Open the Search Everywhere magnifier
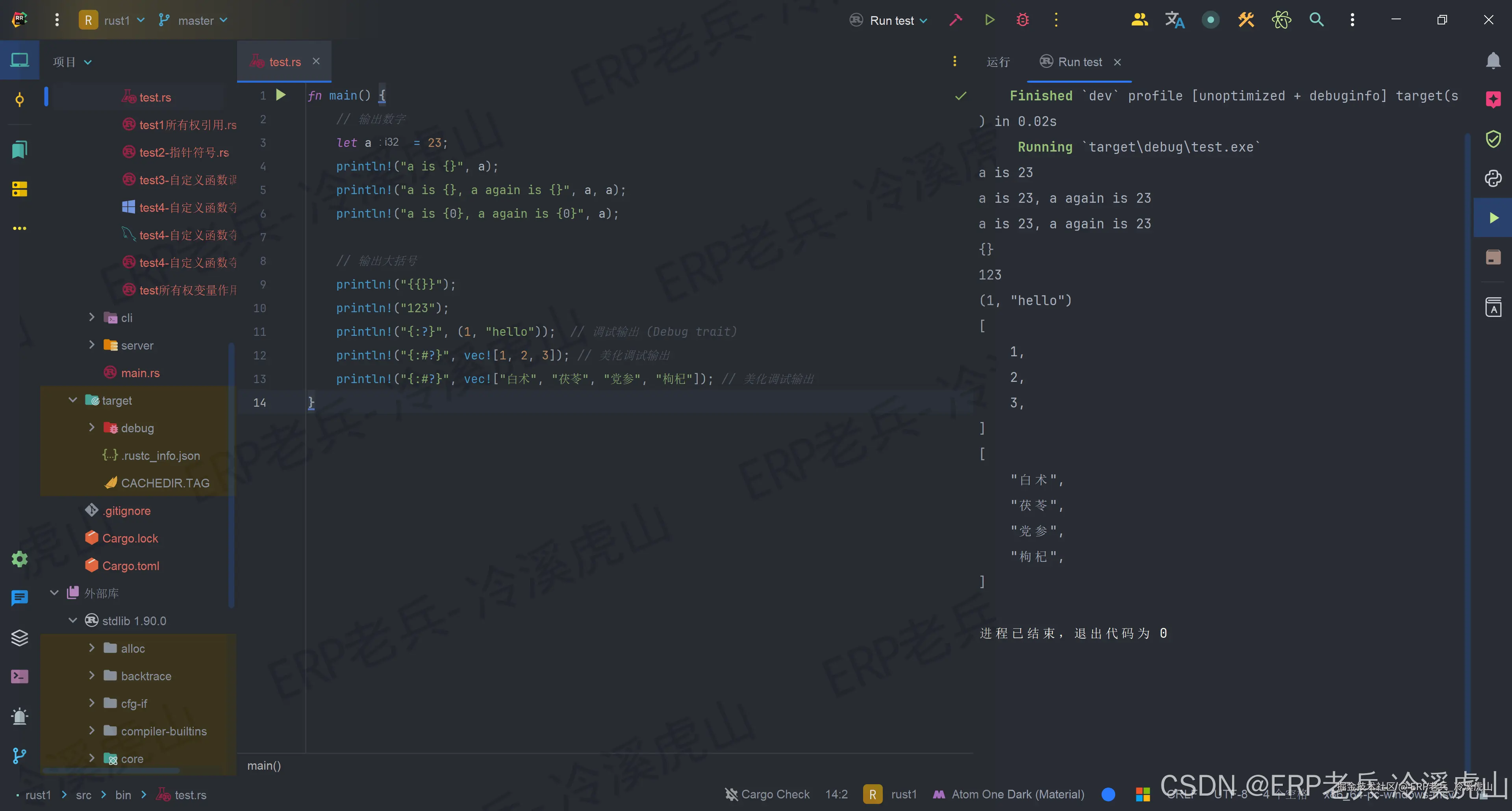This screenshot has height=811, width=1512. pyautogui.click(x=1317, y=20)
